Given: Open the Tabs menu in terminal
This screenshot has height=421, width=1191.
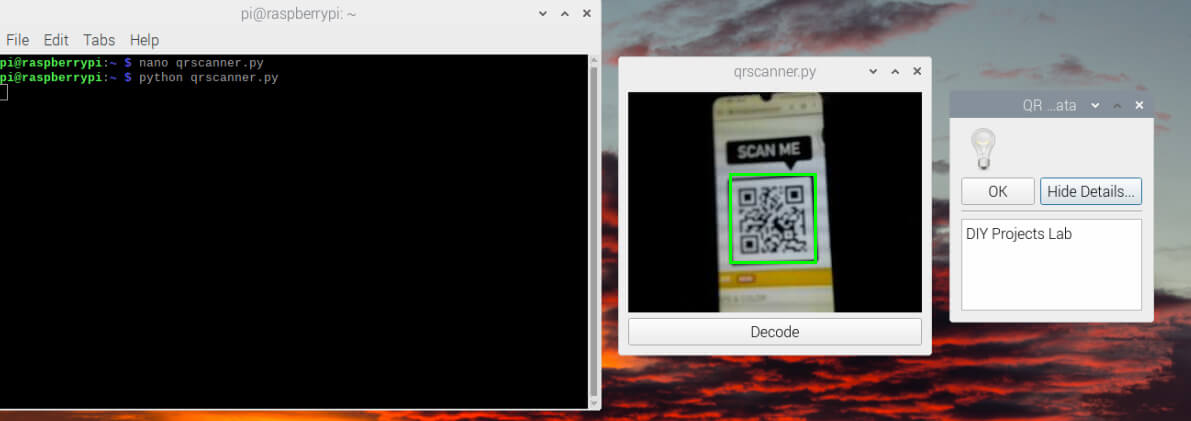Looking at the screenshot, I should click(99, 40).
